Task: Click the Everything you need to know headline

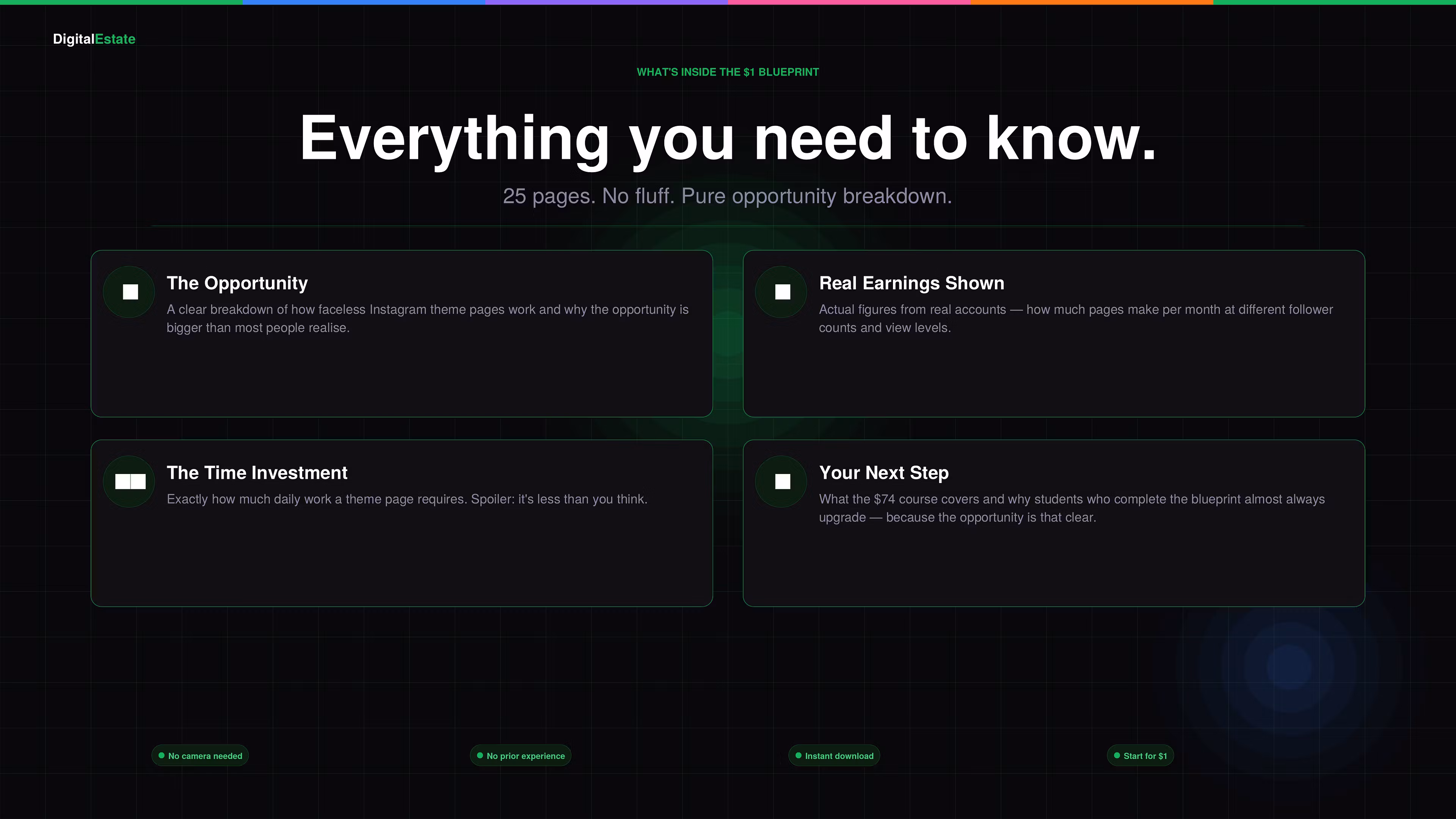Action: coord(728,138)
